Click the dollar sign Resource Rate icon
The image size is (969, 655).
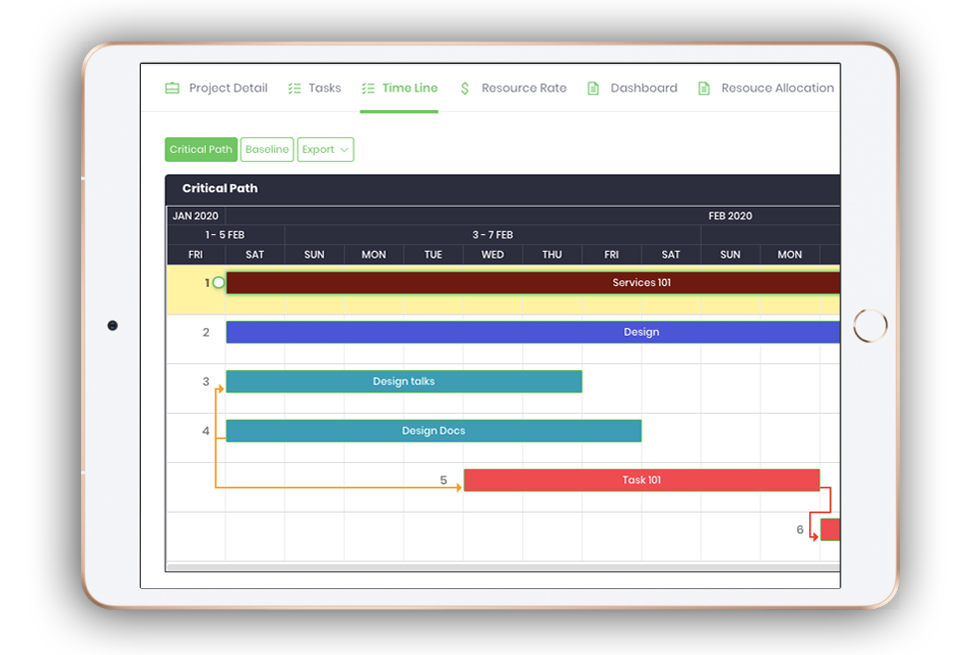tap(465, 88)
